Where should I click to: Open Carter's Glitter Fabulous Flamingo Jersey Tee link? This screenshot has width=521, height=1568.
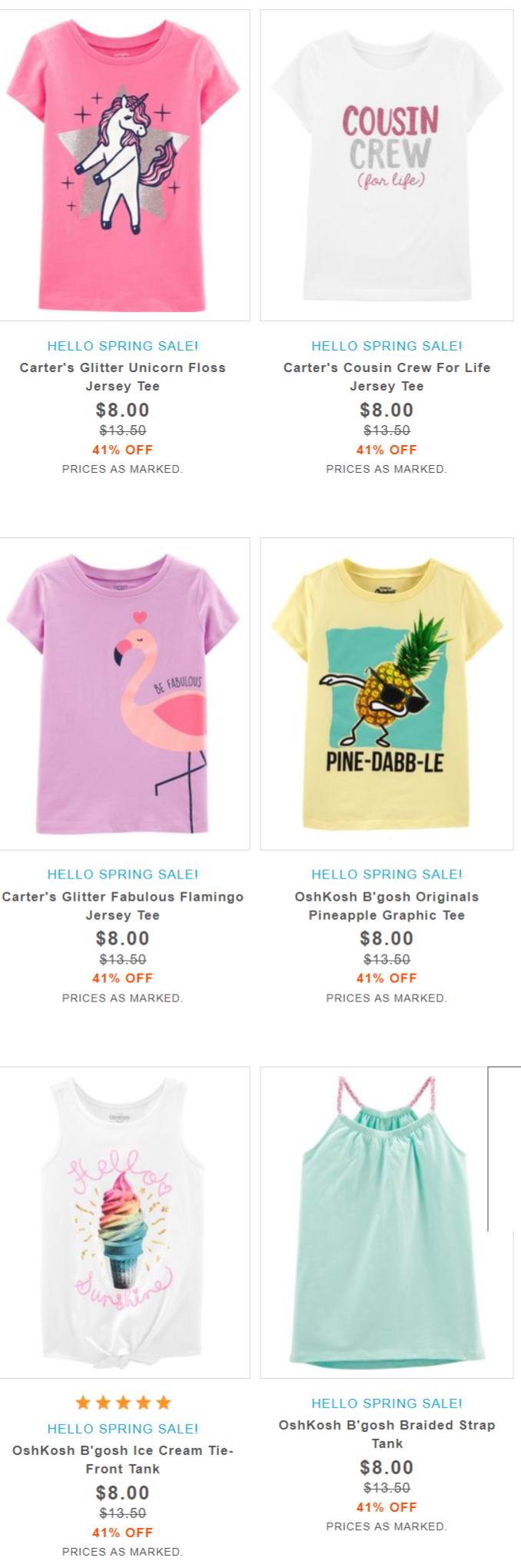click(123, 905)
